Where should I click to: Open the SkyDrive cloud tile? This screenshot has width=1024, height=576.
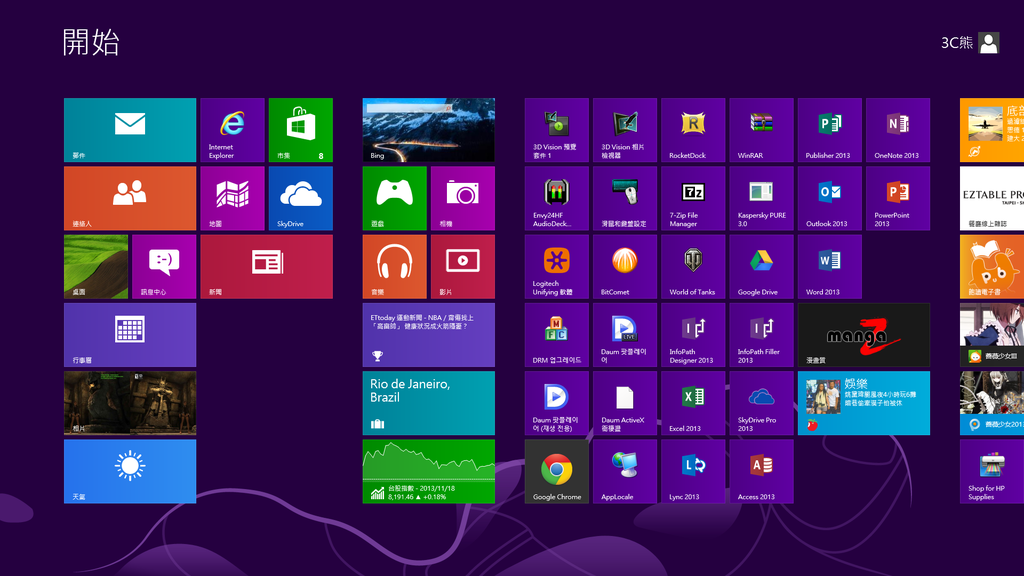[300, 199]
